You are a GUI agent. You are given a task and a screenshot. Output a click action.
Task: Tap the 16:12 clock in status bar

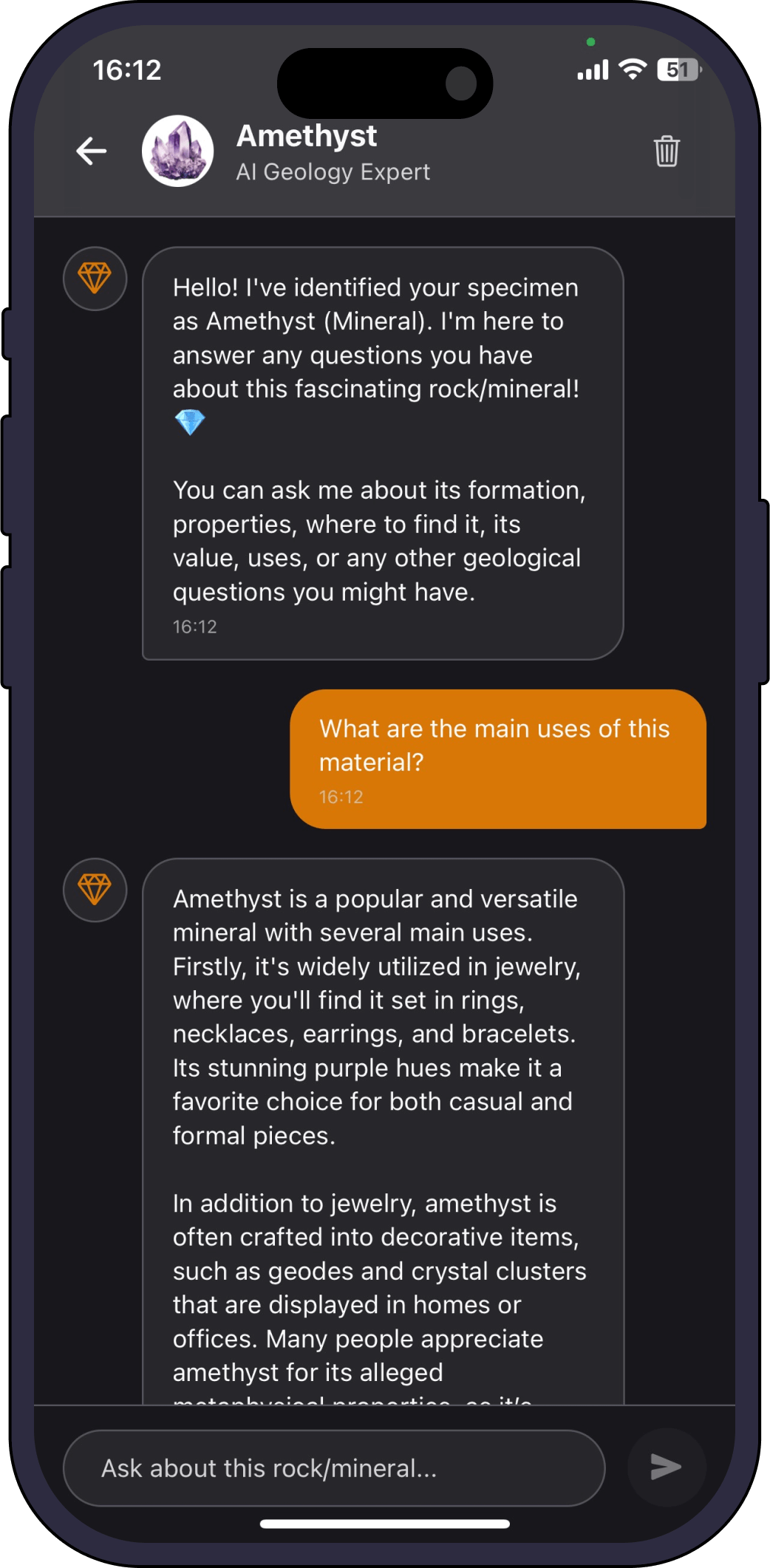tap(127, 70)
